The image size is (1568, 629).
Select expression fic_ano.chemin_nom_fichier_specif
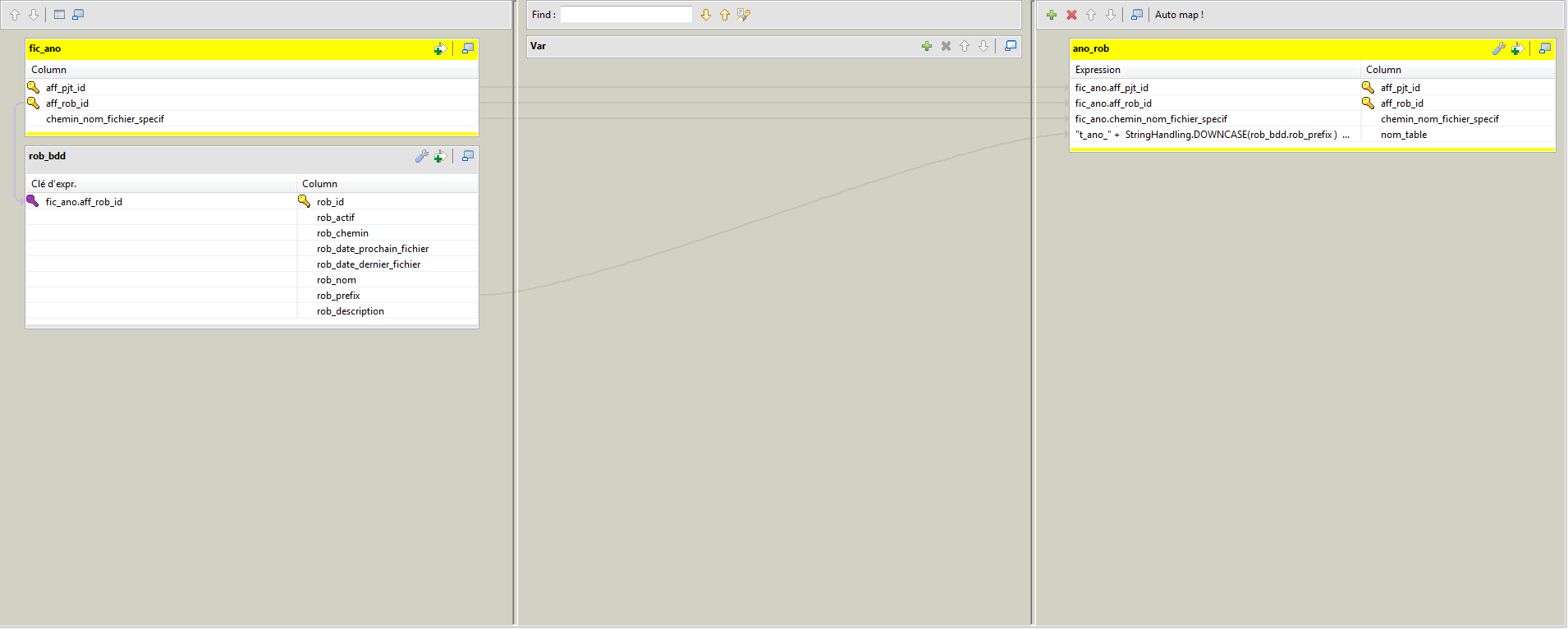click(x=1215, y=119)
